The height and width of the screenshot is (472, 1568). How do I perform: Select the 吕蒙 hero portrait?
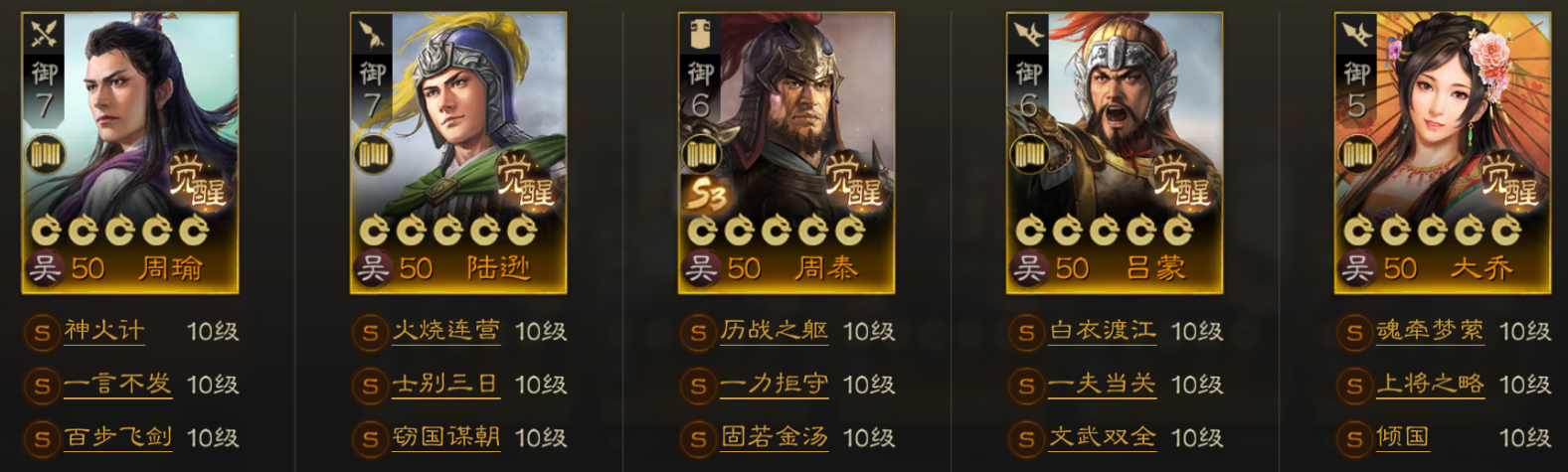[x=1115, y=152]
